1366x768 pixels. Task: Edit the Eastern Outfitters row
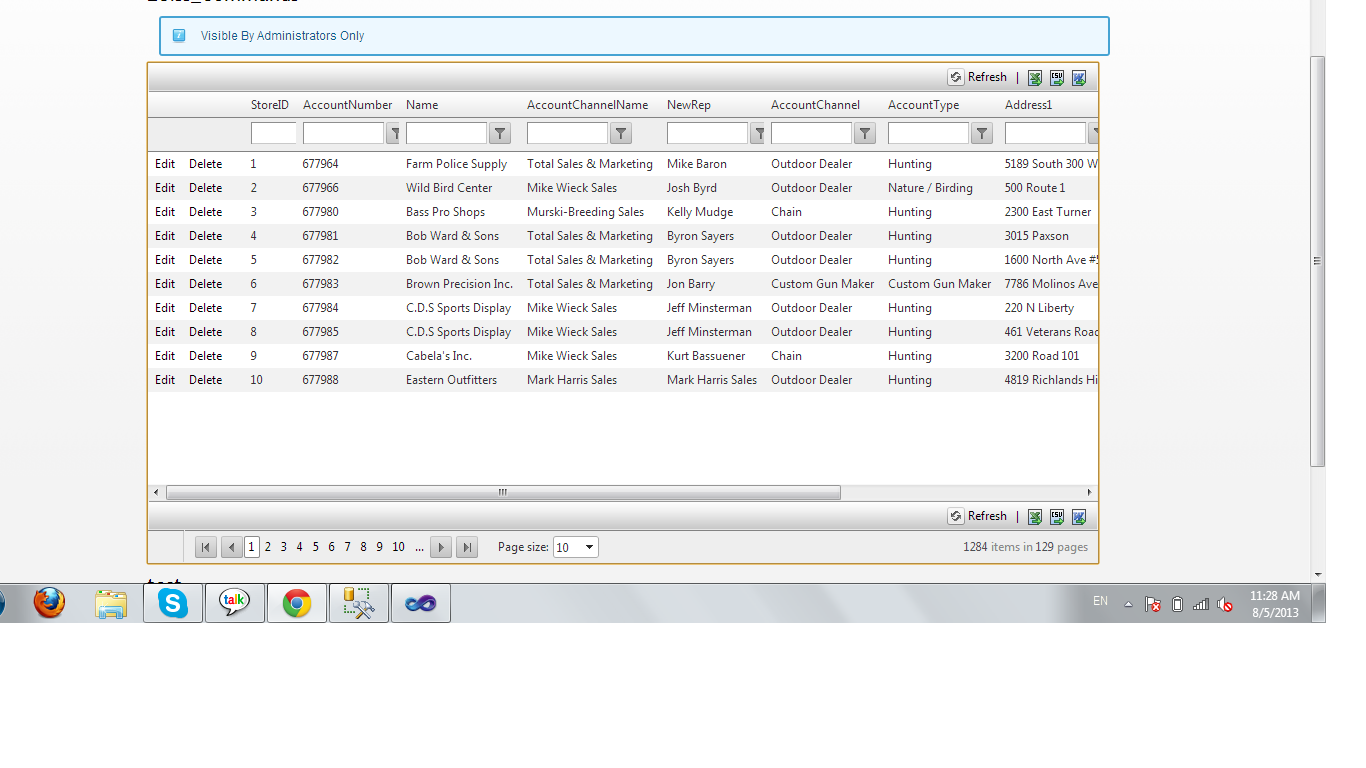click(165, 380)
